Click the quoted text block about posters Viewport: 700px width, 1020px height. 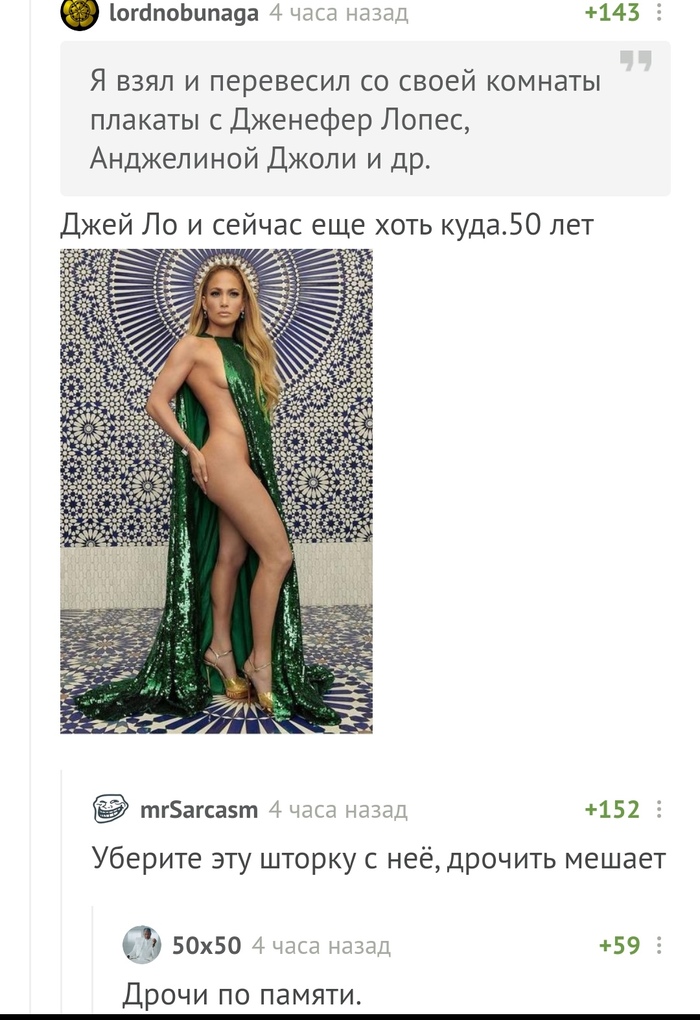click(x=365, y=118)
